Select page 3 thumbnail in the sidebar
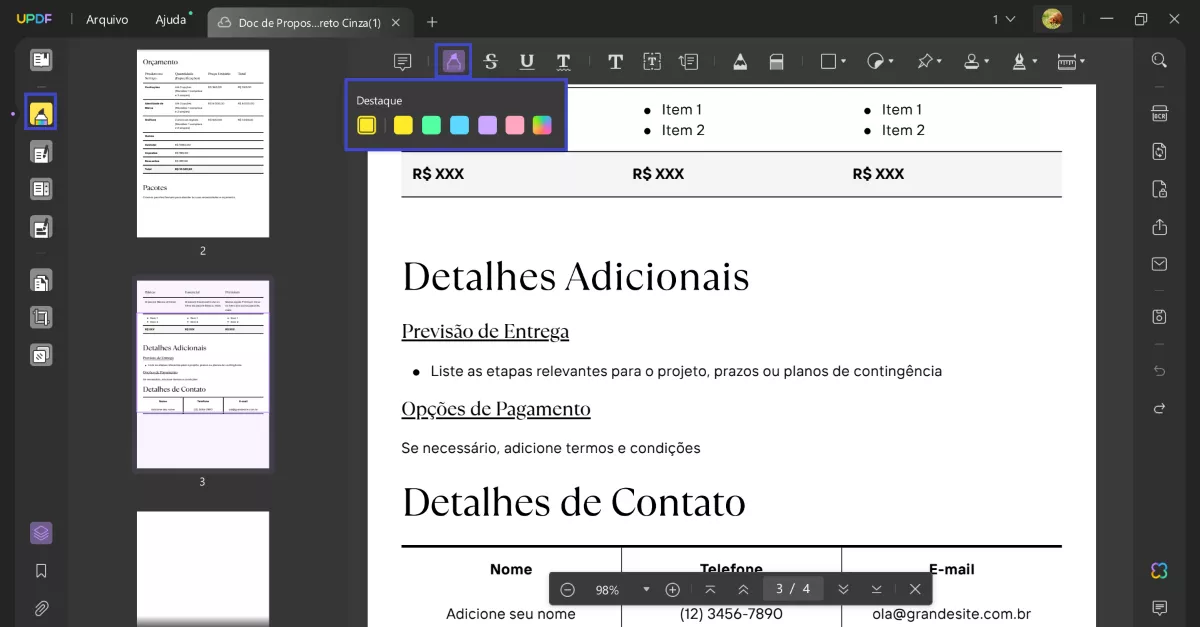Image resolution: width=1200 pixels, height=627 pixels. click(x=202, y=373)
